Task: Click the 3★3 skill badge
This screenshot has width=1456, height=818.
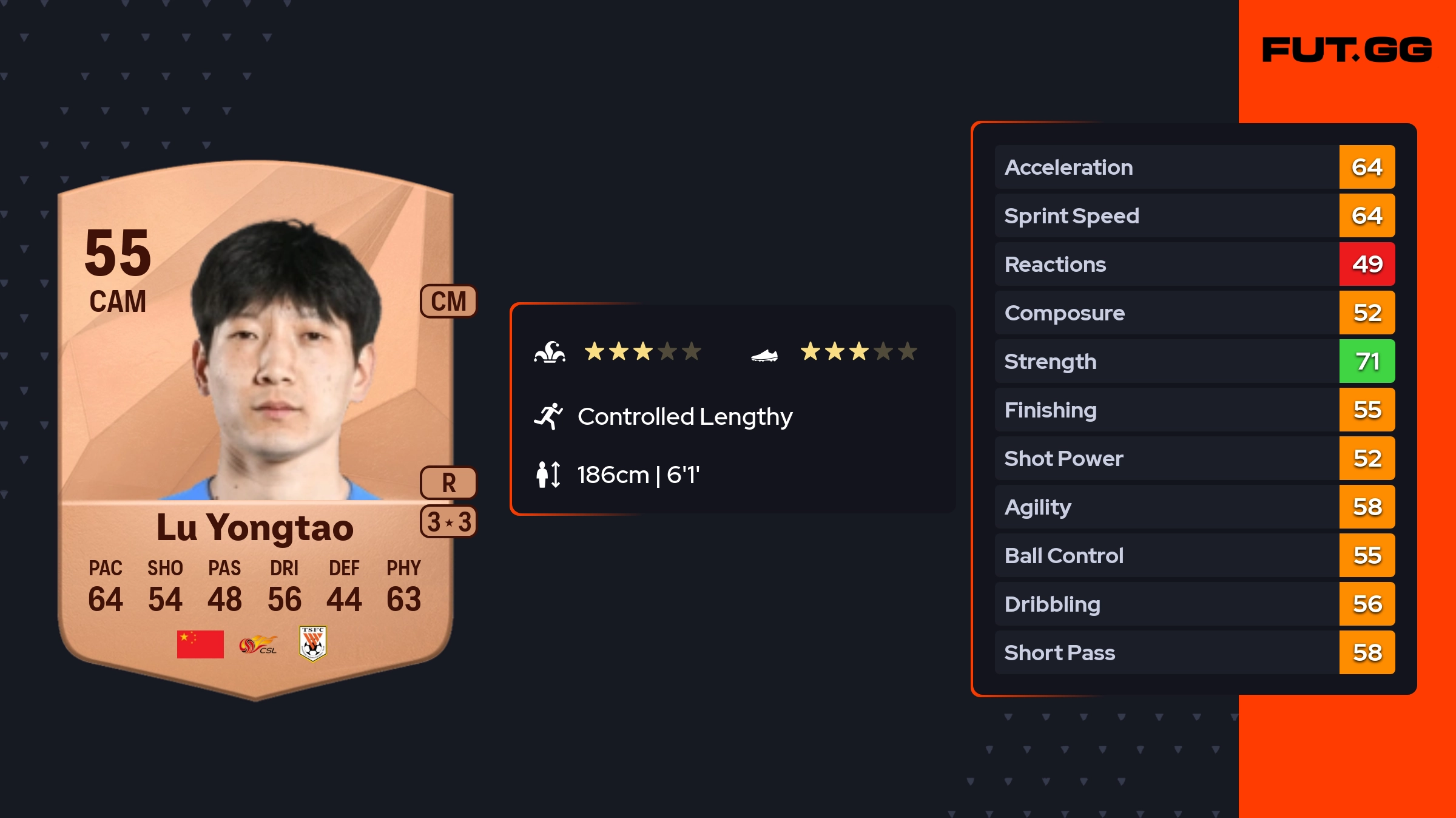Action: point(448,522)
